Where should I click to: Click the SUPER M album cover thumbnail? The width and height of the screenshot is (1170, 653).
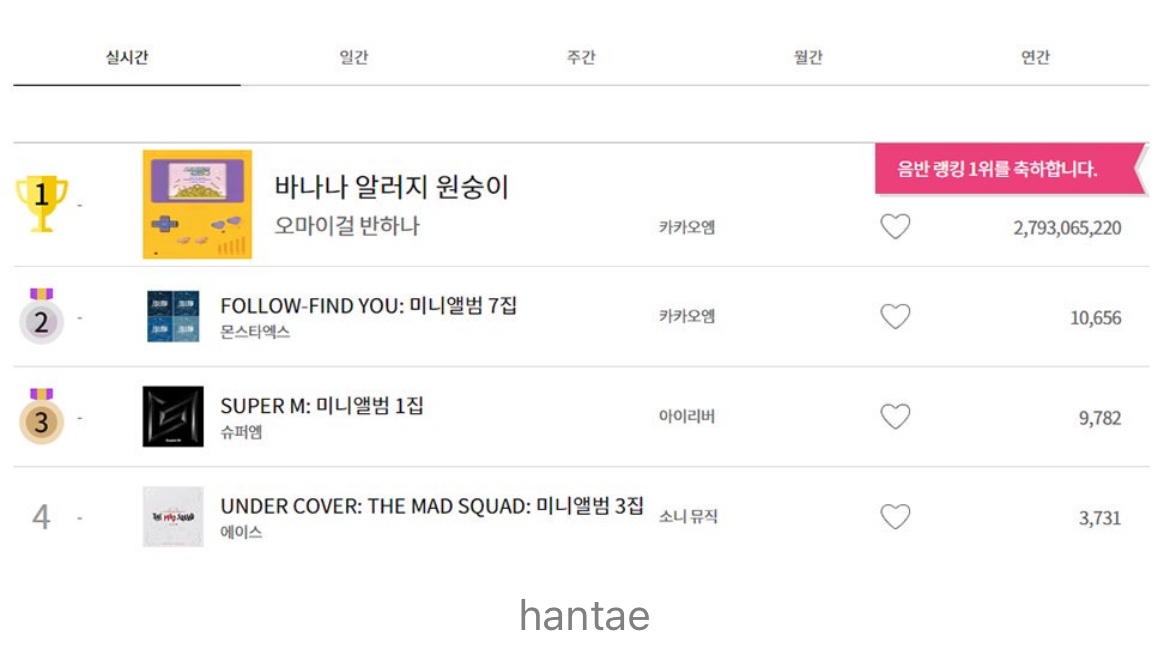[173, 417]
